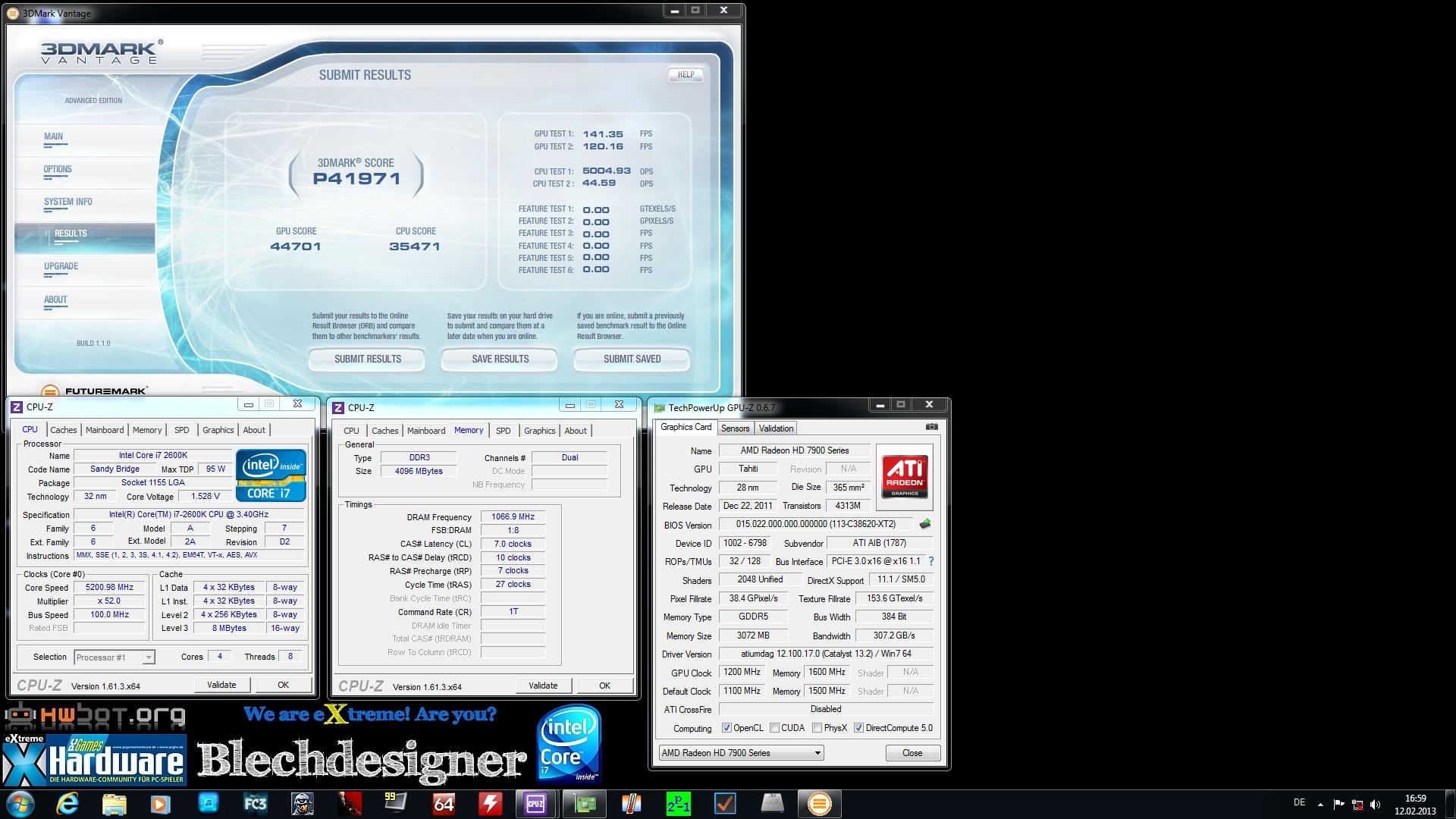Click the Intel Core i7 logo in CPU-Z
This screenshot has width=1456, height=819.
(271, 475)
